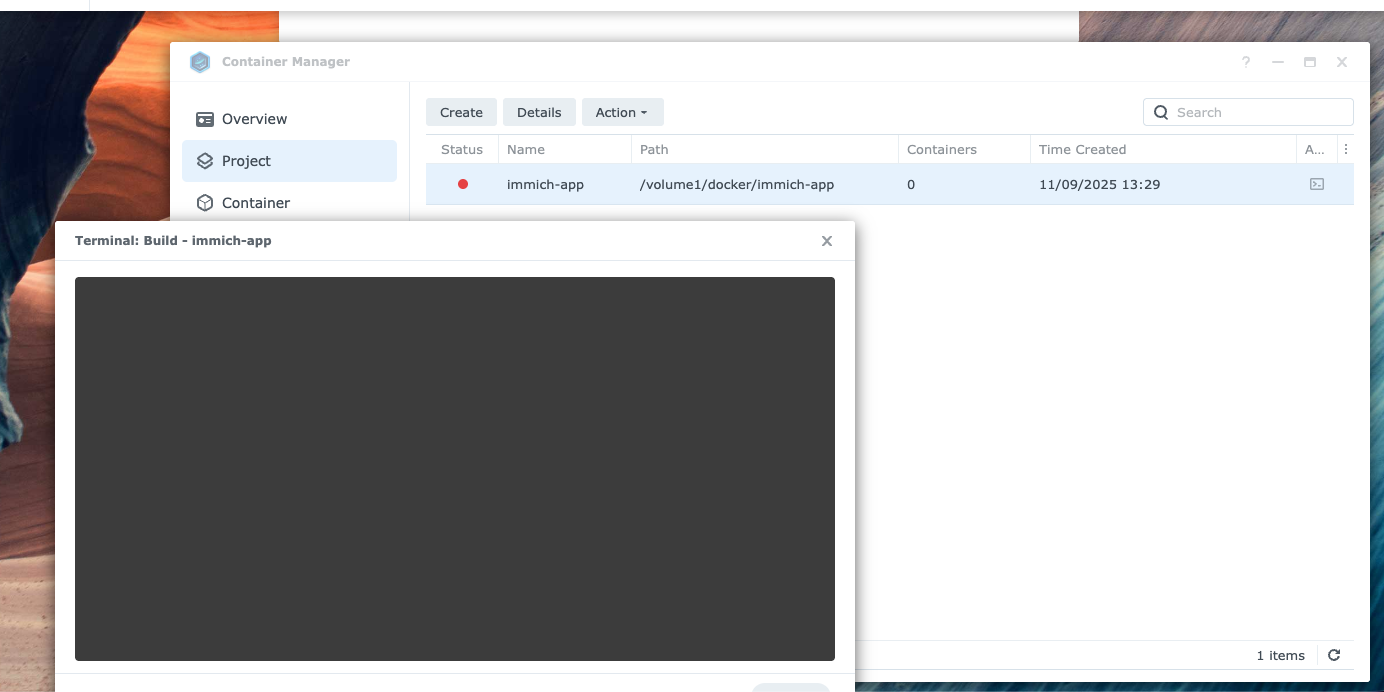Maximize the Container Manager window
1384x692 pixels.
1310,62
